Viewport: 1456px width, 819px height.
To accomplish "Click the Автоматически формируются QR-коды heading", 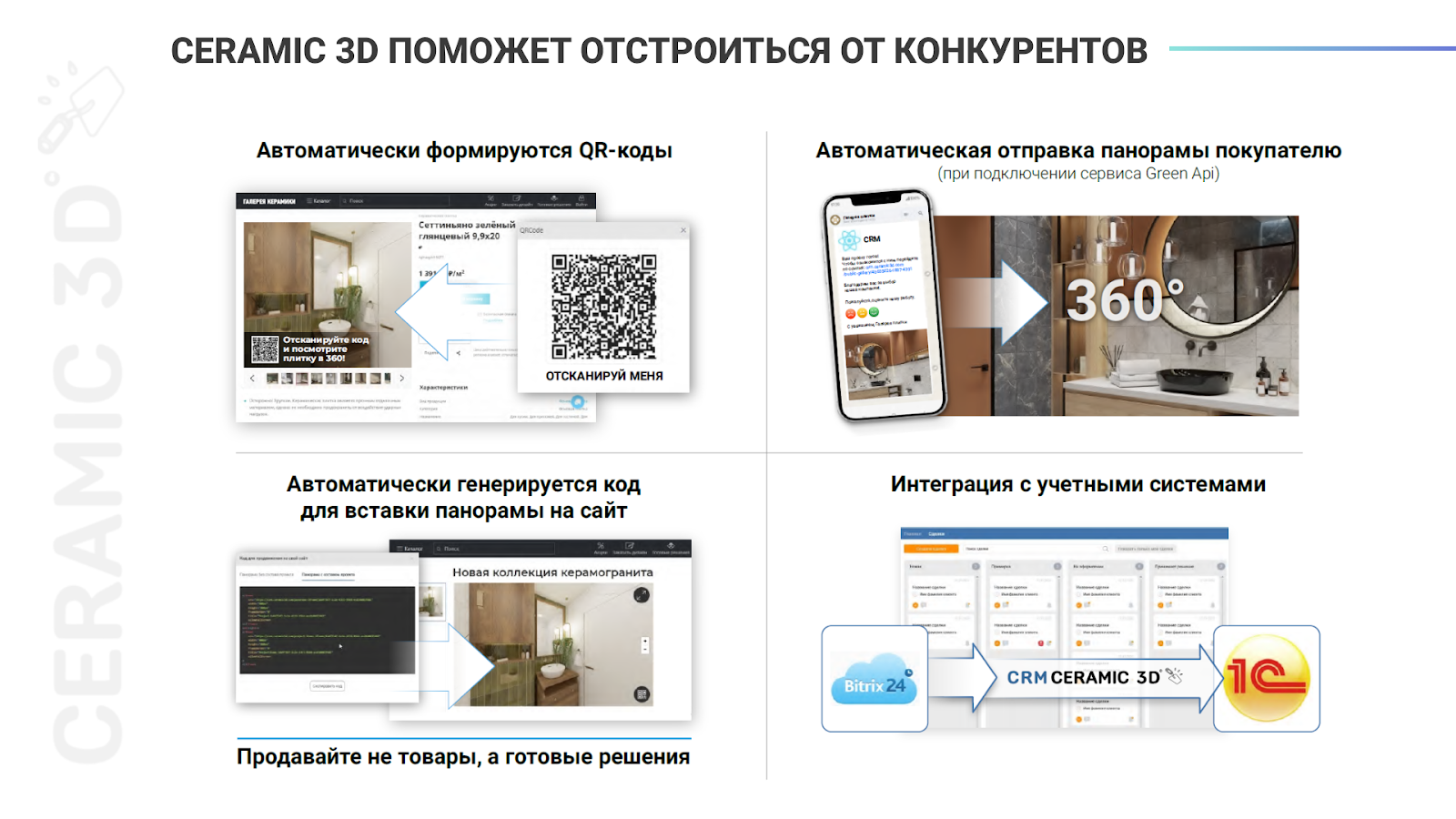I will (464, 151).
